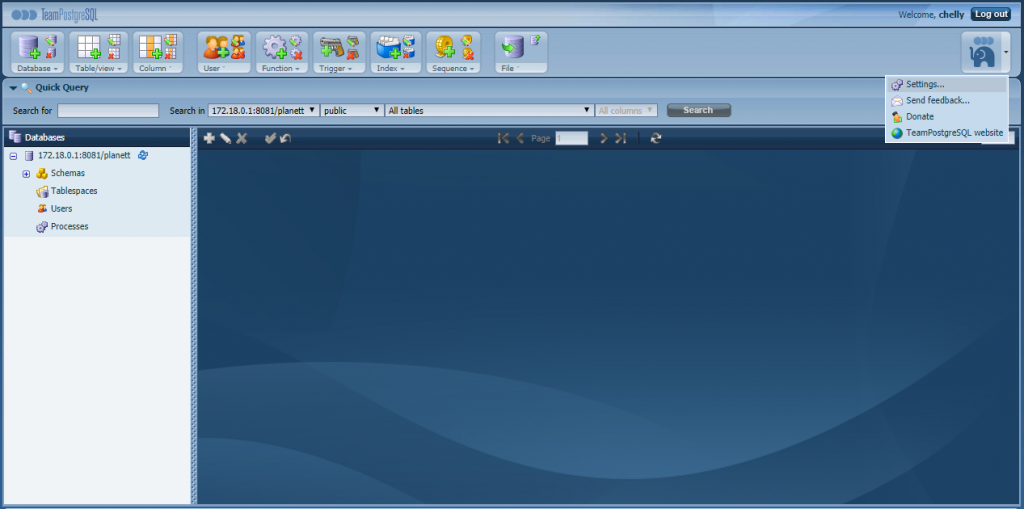The height and width of the screenshot is (509, 1024).
Task: Open the User dropdown menu
Action: 224,68
